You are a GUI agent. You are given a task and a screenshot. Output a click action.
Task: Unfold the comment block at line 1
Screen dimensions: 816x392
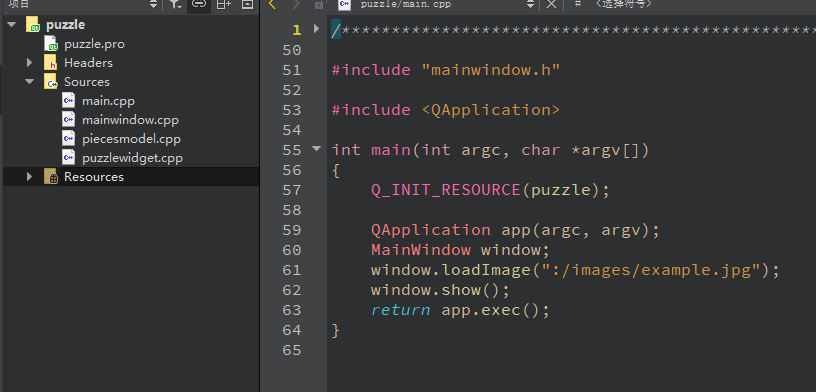pyautogui.click(x=316, y=29)
